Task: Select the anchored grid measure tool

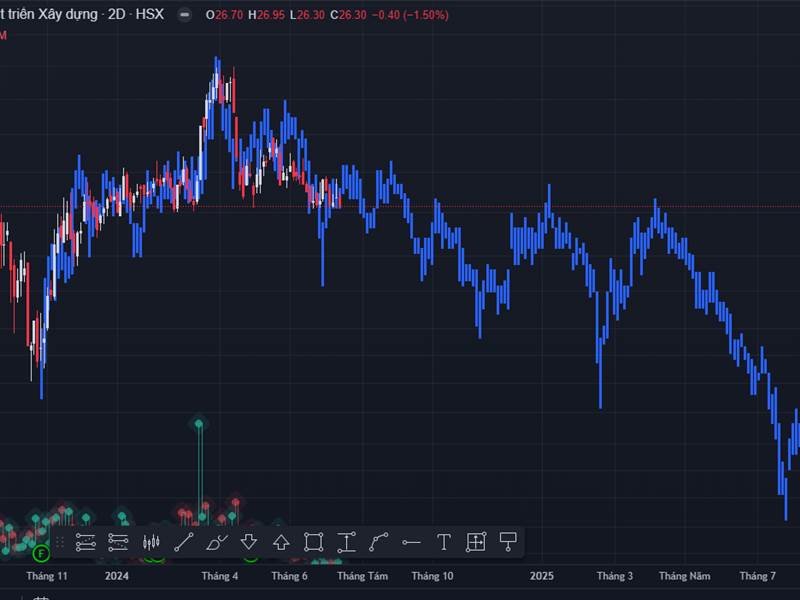Action: pyautogui.click(x=476, y=542)
